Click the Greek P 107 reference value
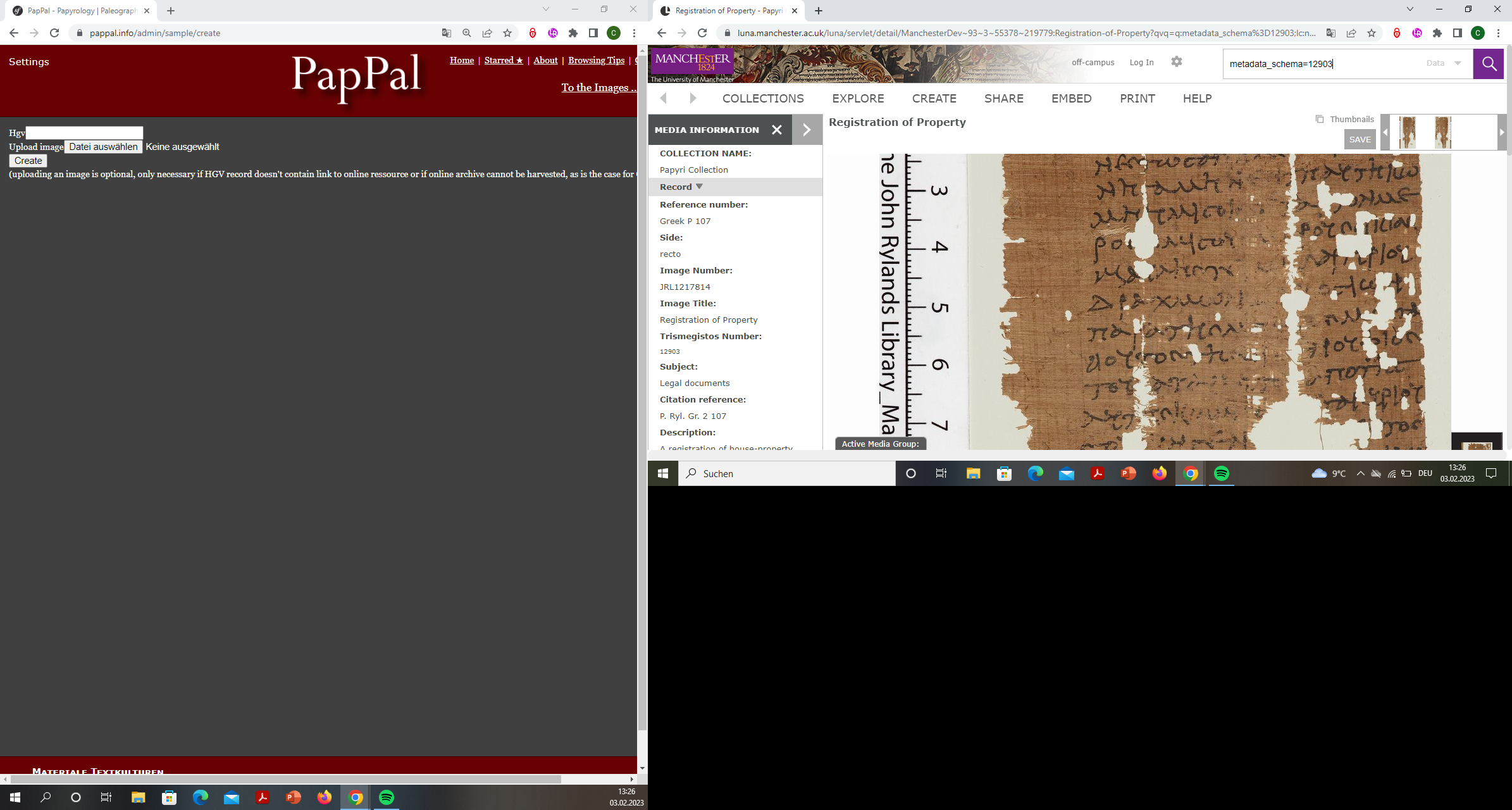Image resolution: width=1512 pixels, height=810 pixels. [x=685, y=221]
